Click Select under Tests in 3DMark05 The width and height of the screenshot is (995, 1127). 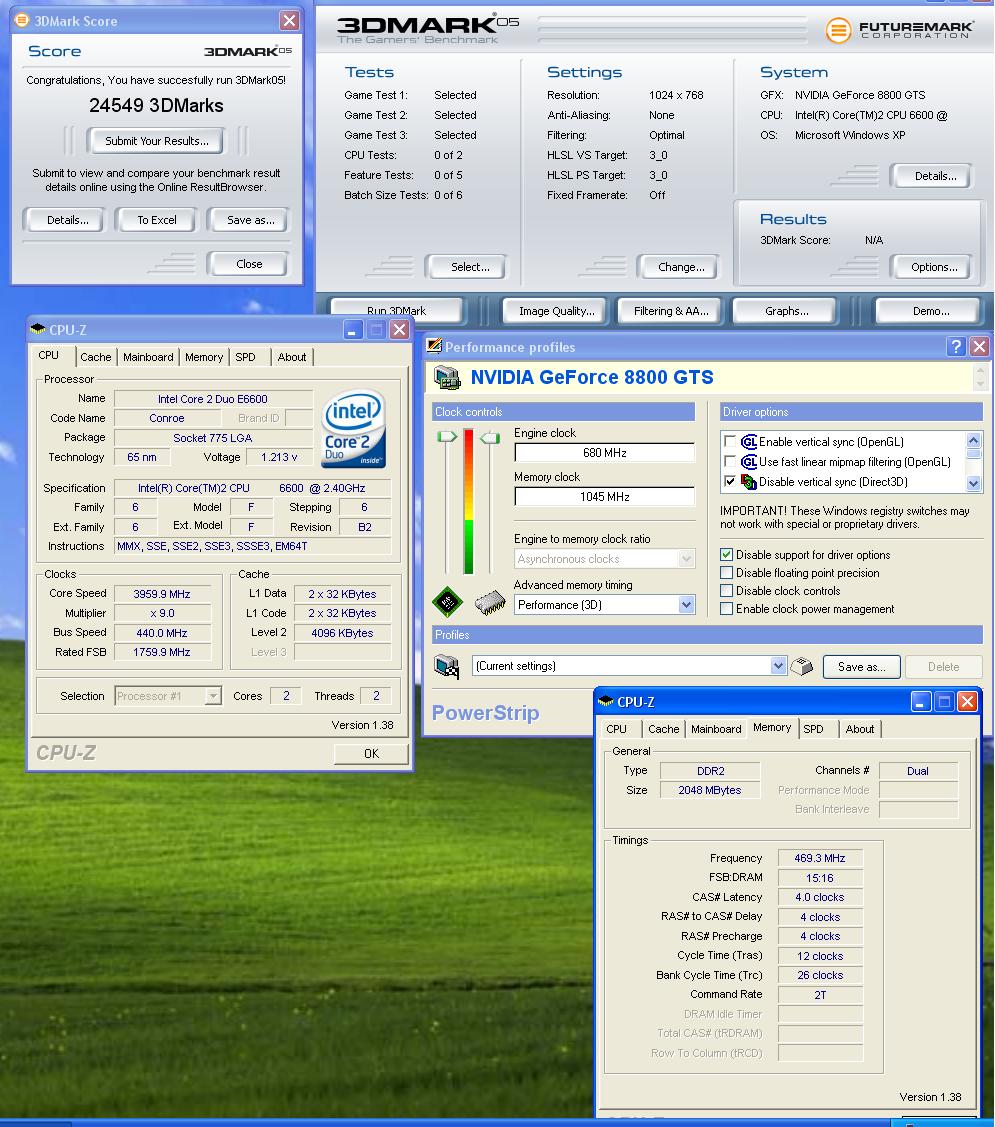[x=469, y=267]
